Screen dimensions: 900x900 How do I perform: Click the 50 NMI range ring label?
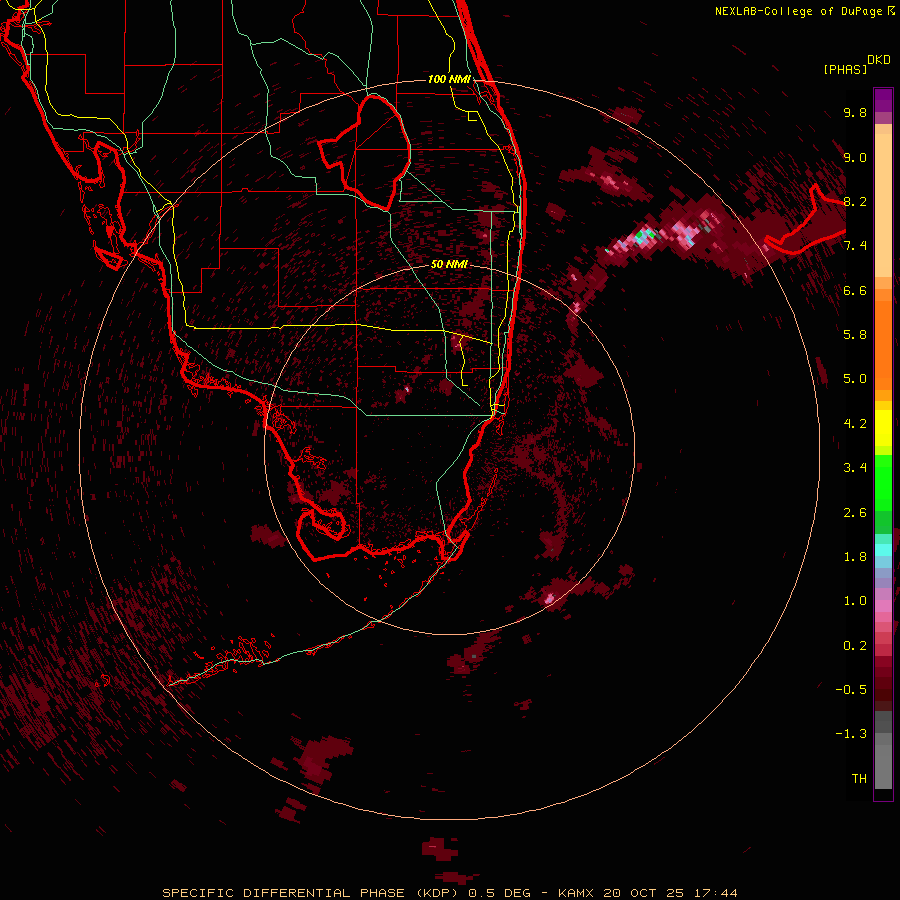tap(449, 264)
